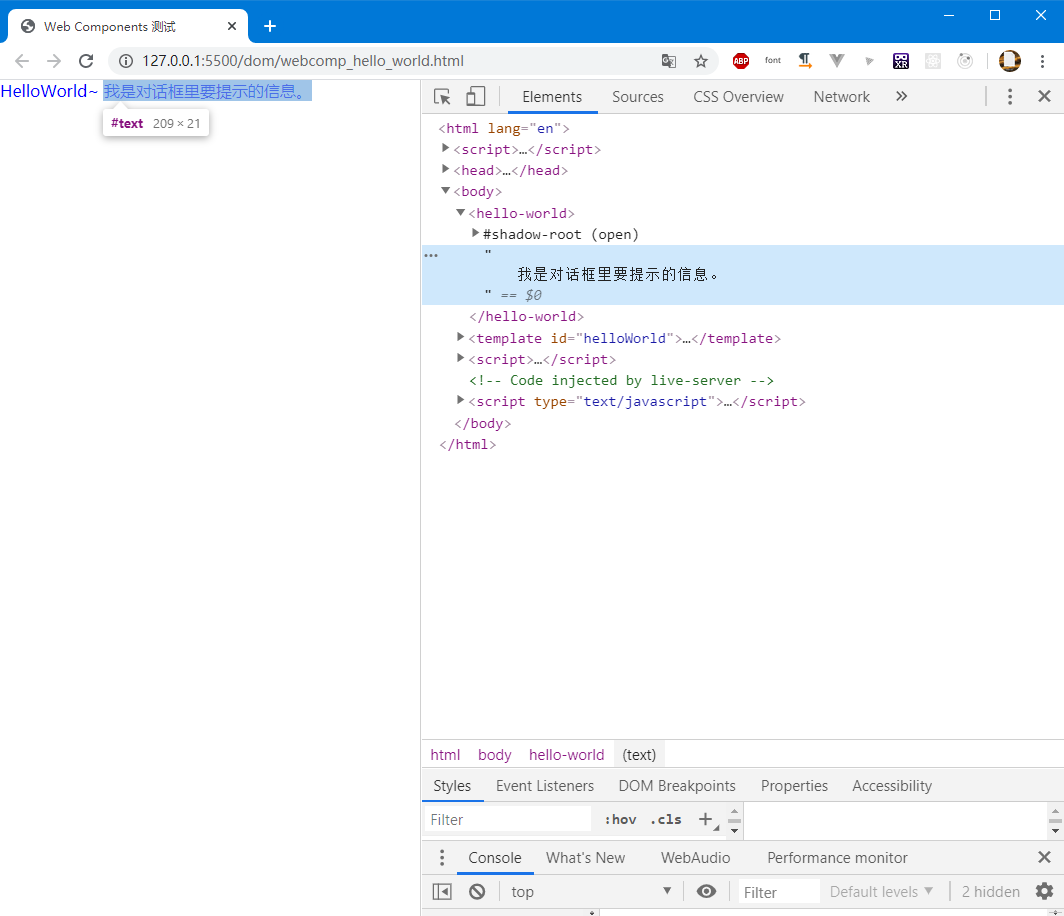This screenshot has width=1064, height=916.
Task: Open the small gray arrow extension
Action: 869,62
